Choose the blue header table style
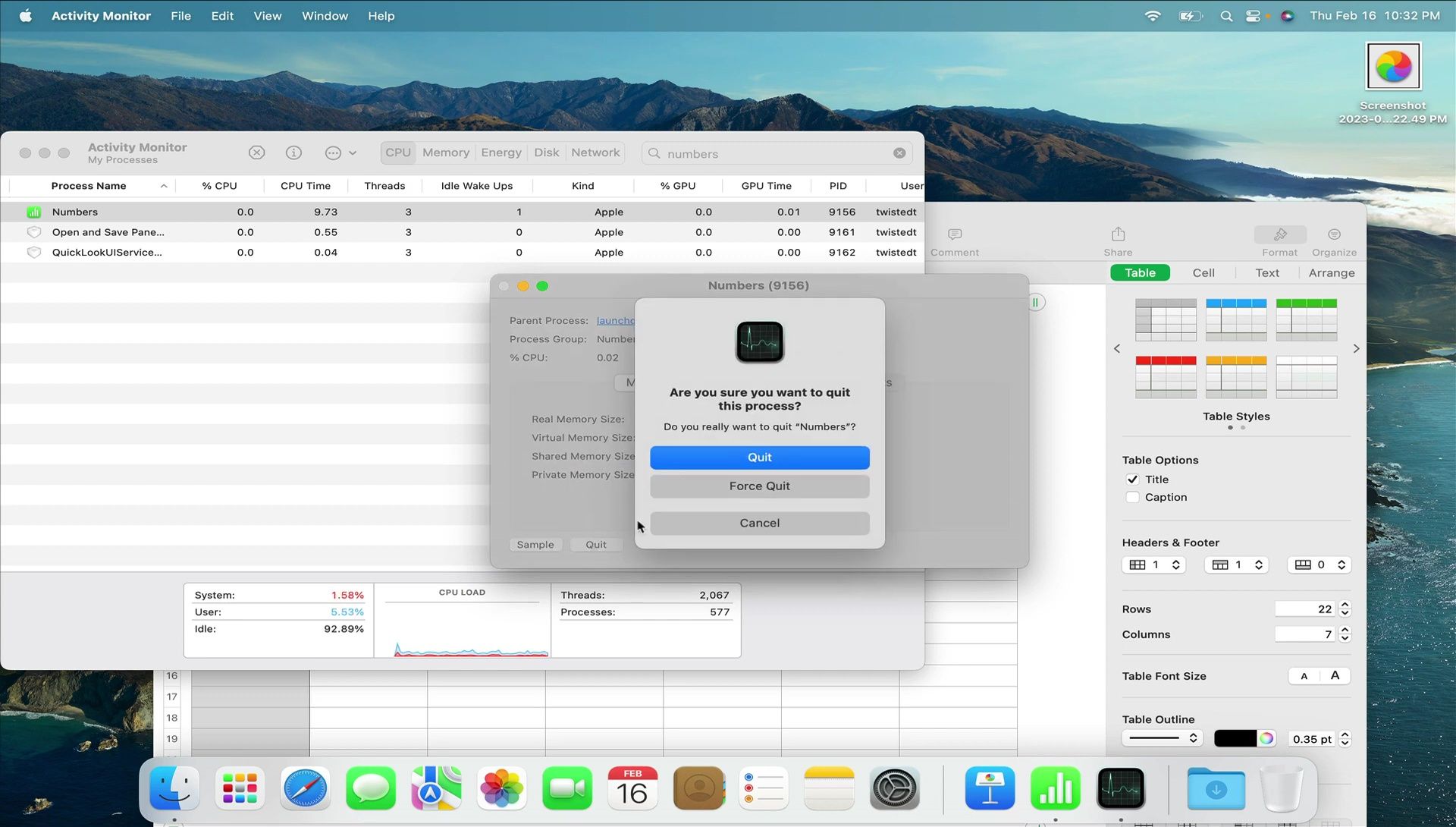The width and height of the screenshot is (1456, 827). [1236, 319]
